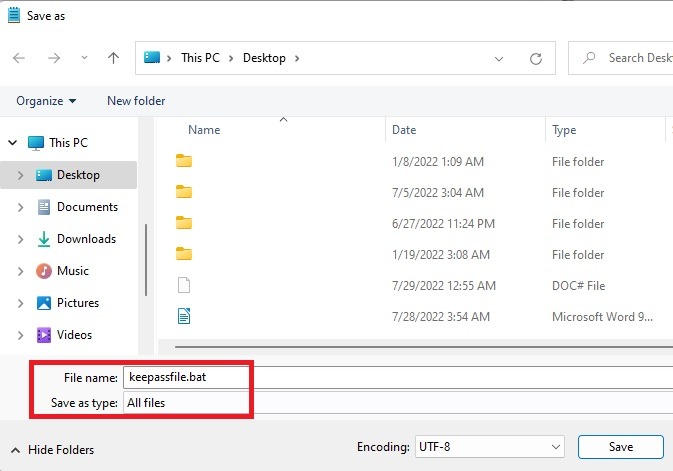Viewport: 673px width, 471px height.
Task: Expand chevron between This PC and Desktop
Action: (x=231, y=58)
